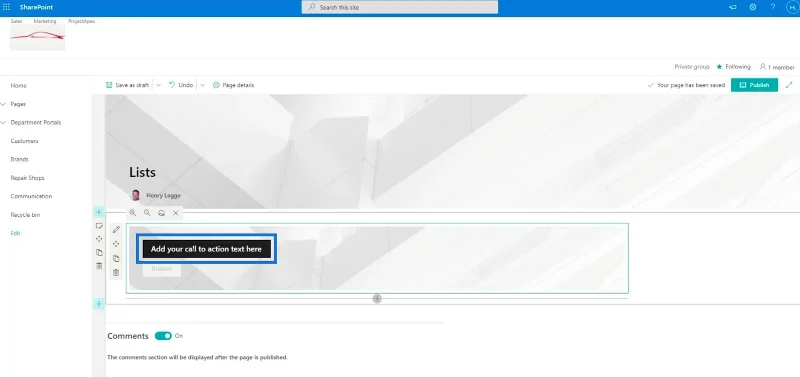
Task: Open the Undo dropdown arrow
Action: (x=203, y=85)
